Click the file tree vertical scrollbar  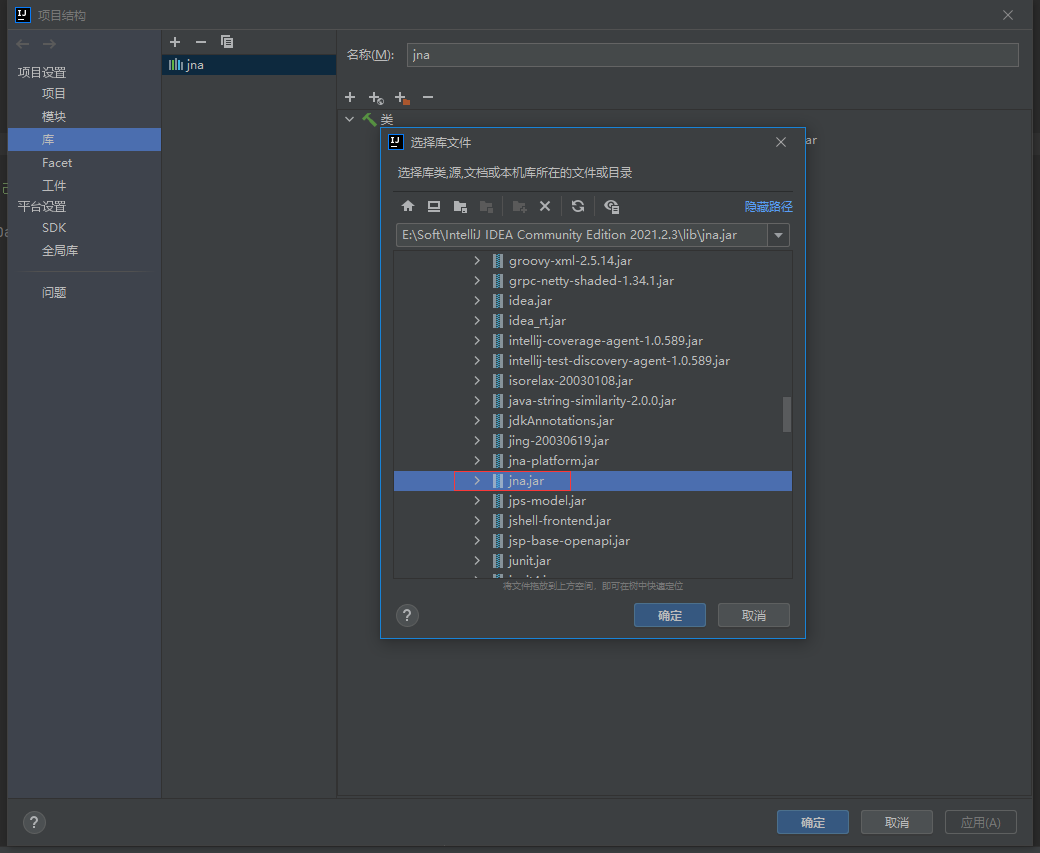tap(787, 415)
